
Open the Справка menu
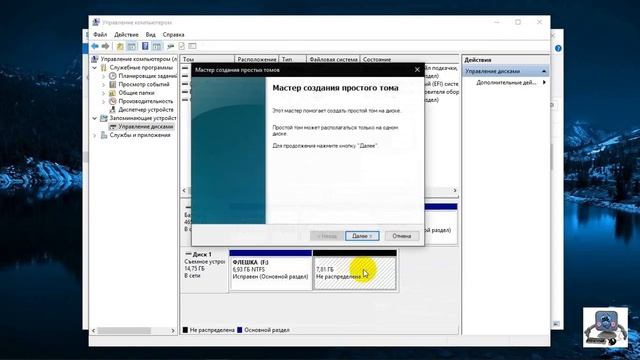[x=173, y=35]
